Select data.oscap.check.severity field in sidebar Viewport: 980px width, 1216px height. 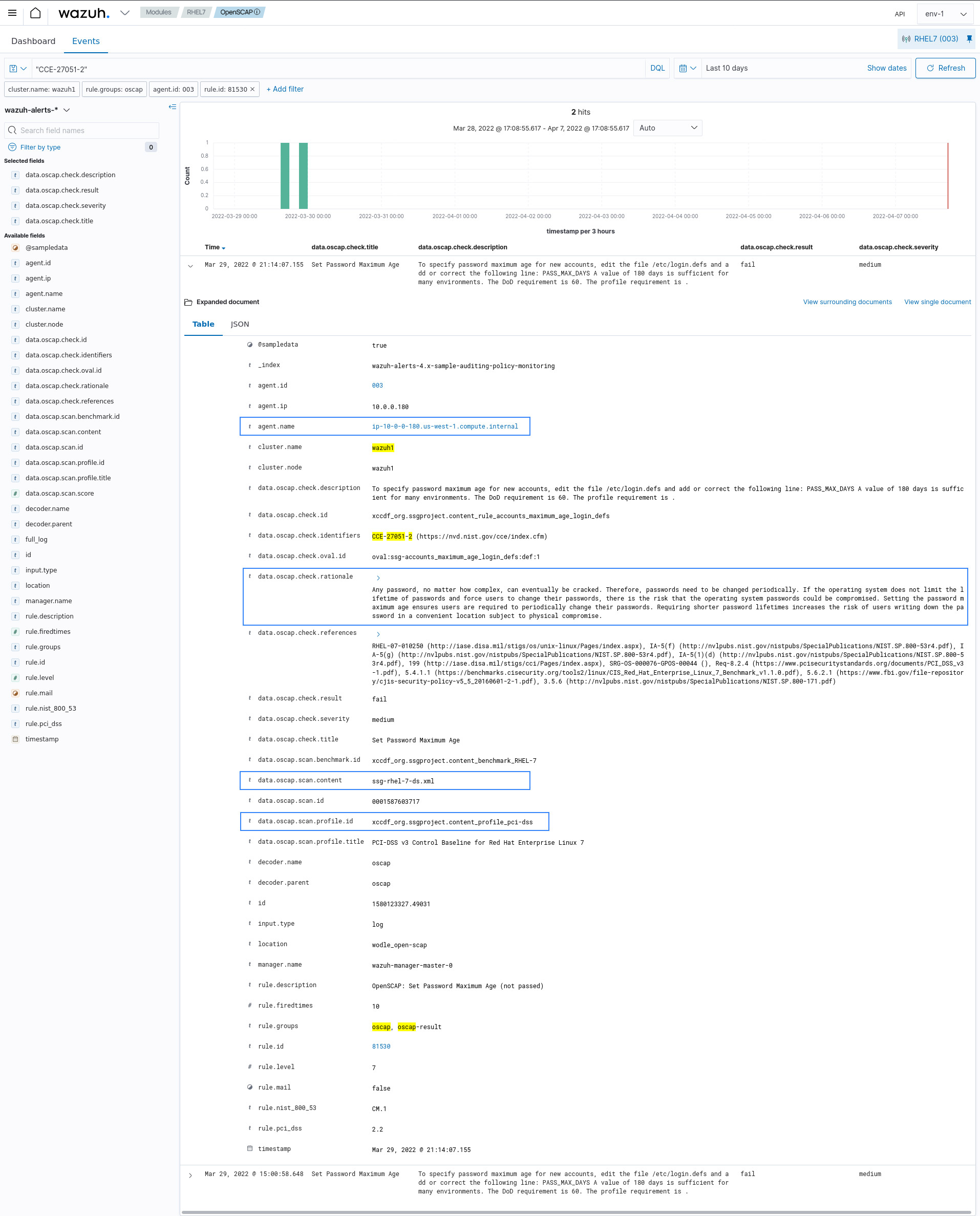66,205
